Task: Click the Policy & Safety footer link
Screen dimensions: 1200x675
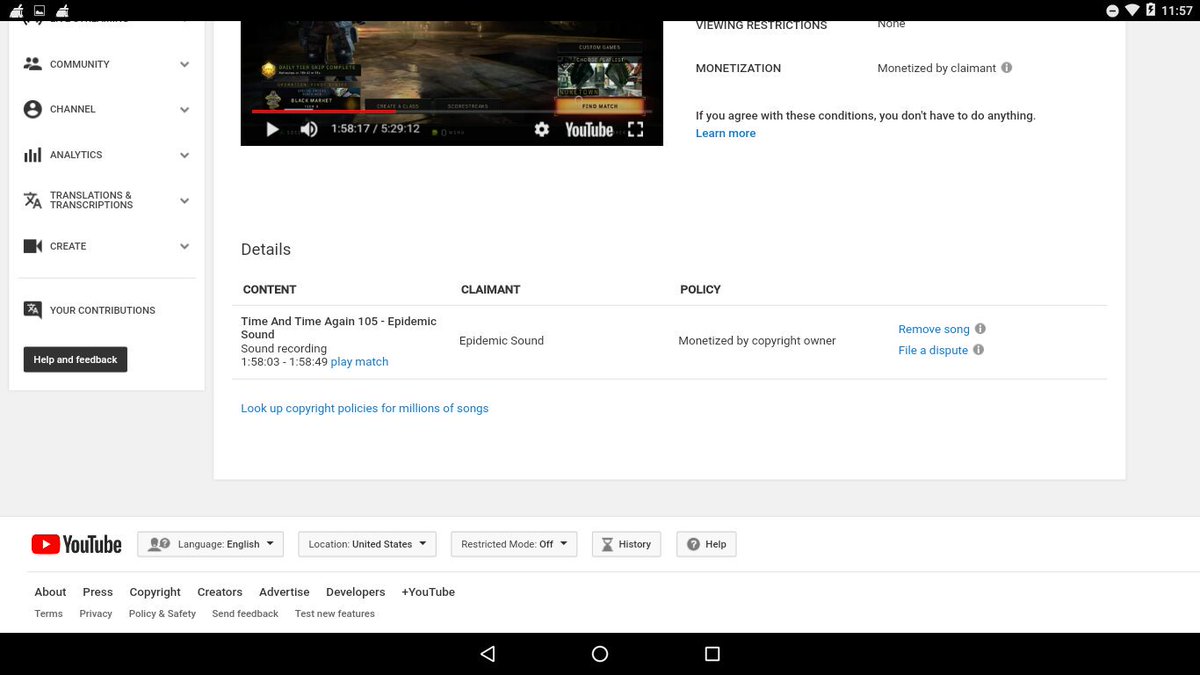Action: (x=162, y=614)
